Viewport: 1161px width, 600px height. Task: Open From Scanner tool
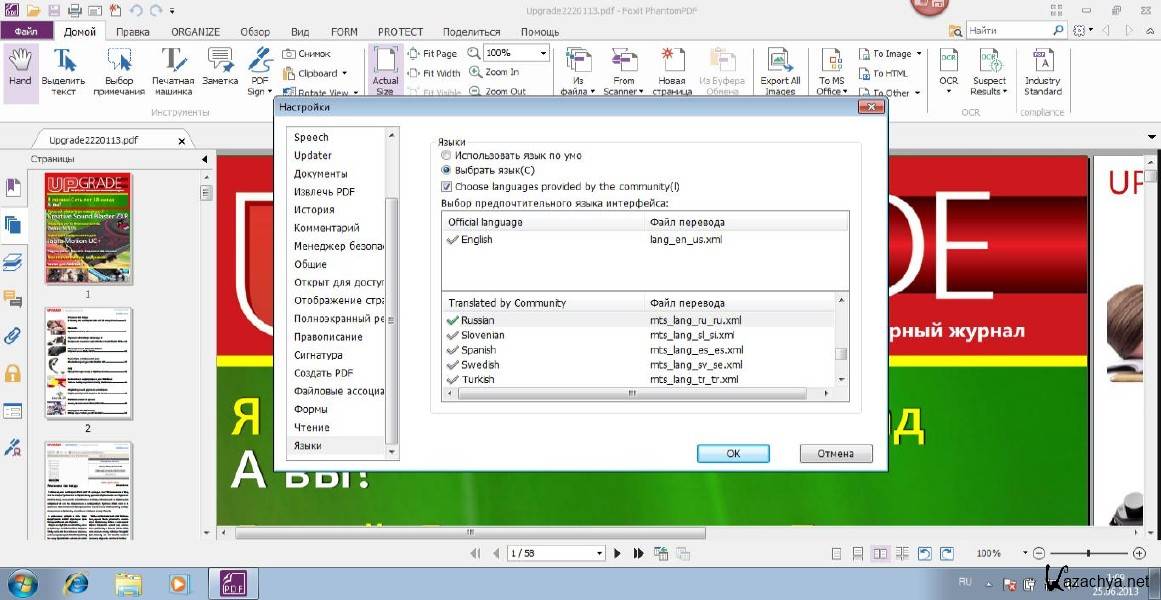[x=624, y=68]
